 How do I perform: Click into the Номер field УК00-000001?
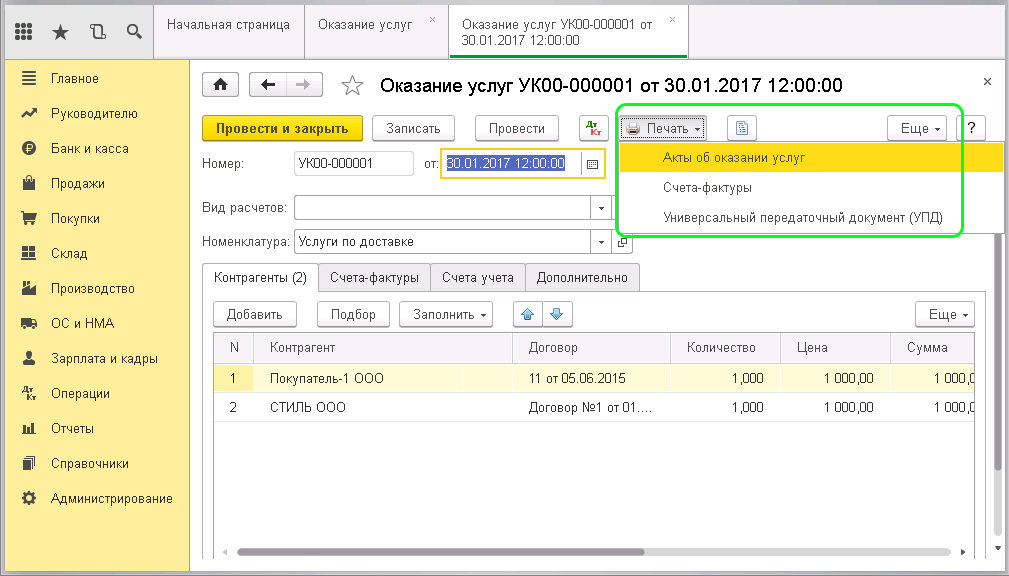point(353,163)
